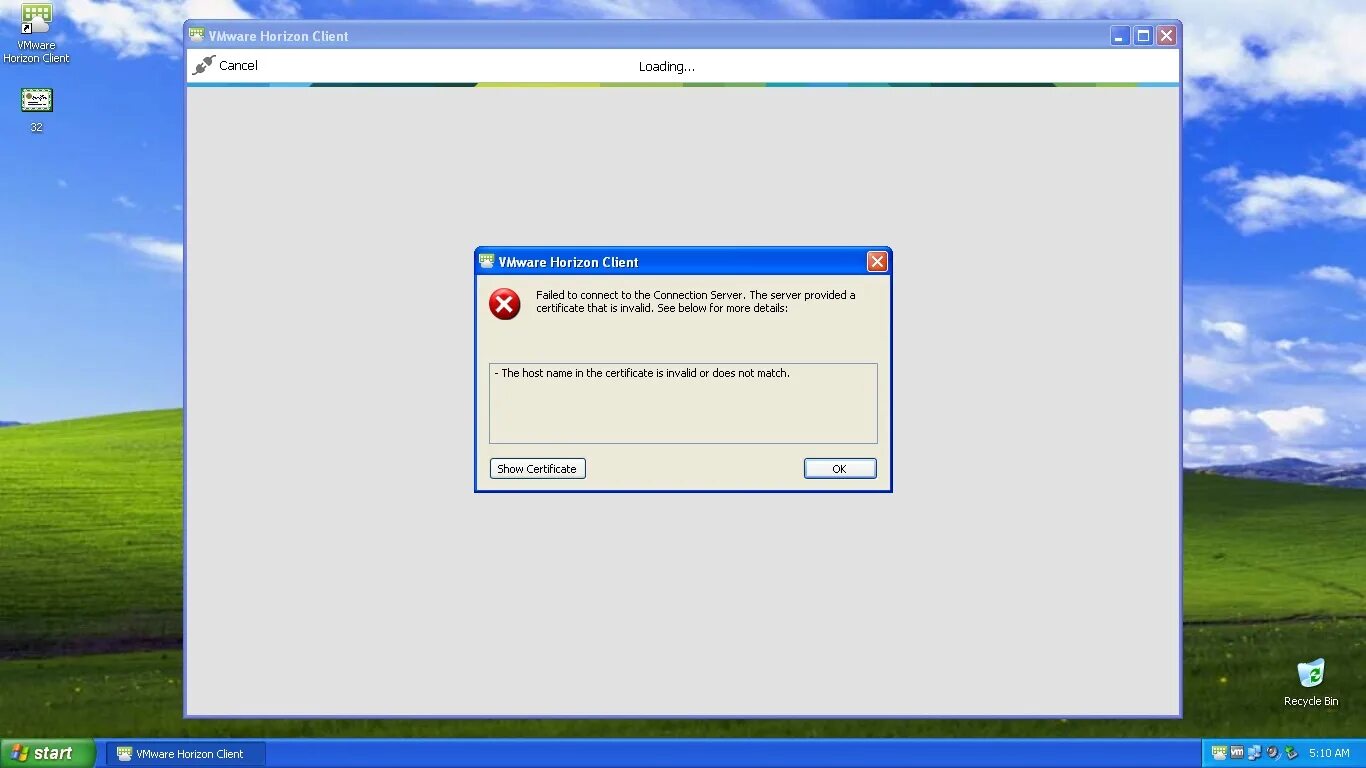Close the VMware Horizon Client main window
1366x768 pixels.
pos(1166,36)
